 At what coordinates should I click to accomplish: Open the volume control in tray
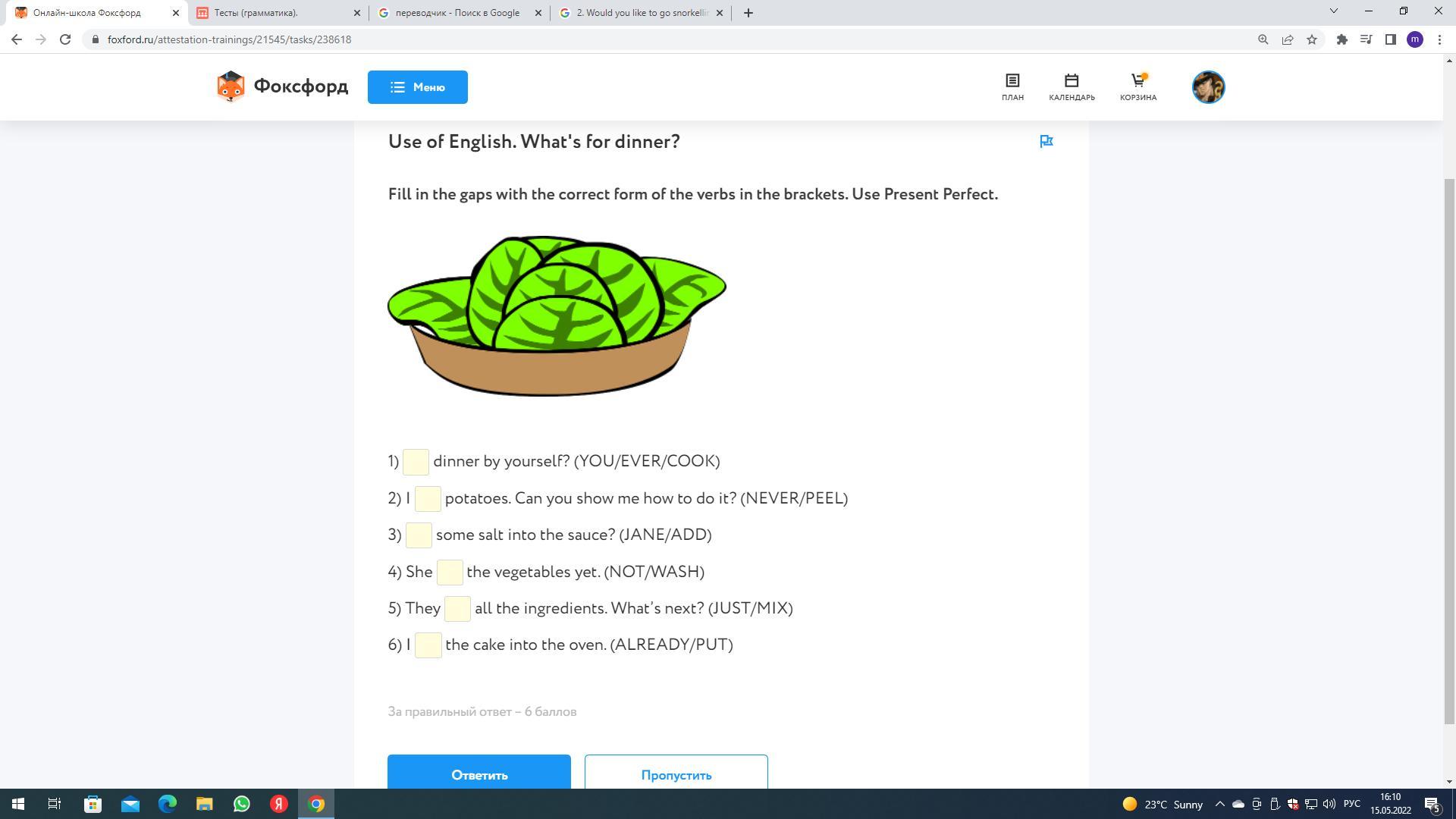click(x=1329, y=805)
